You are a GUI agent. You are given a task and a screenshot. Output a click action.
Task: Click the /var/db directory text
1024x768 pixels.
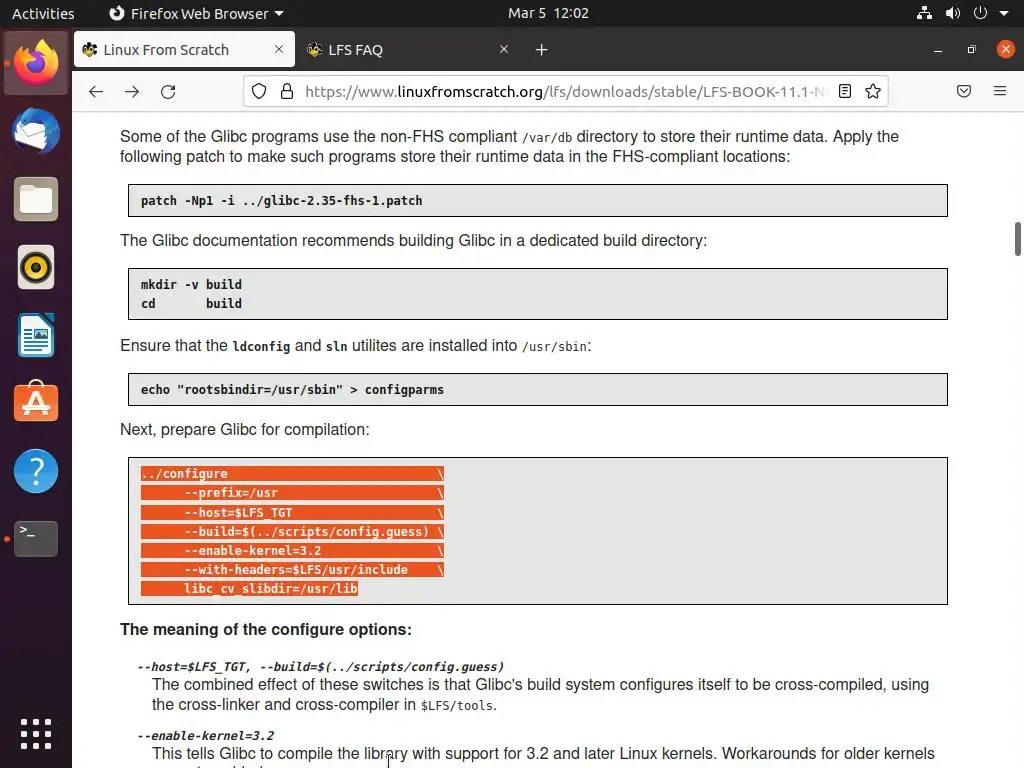547,138
